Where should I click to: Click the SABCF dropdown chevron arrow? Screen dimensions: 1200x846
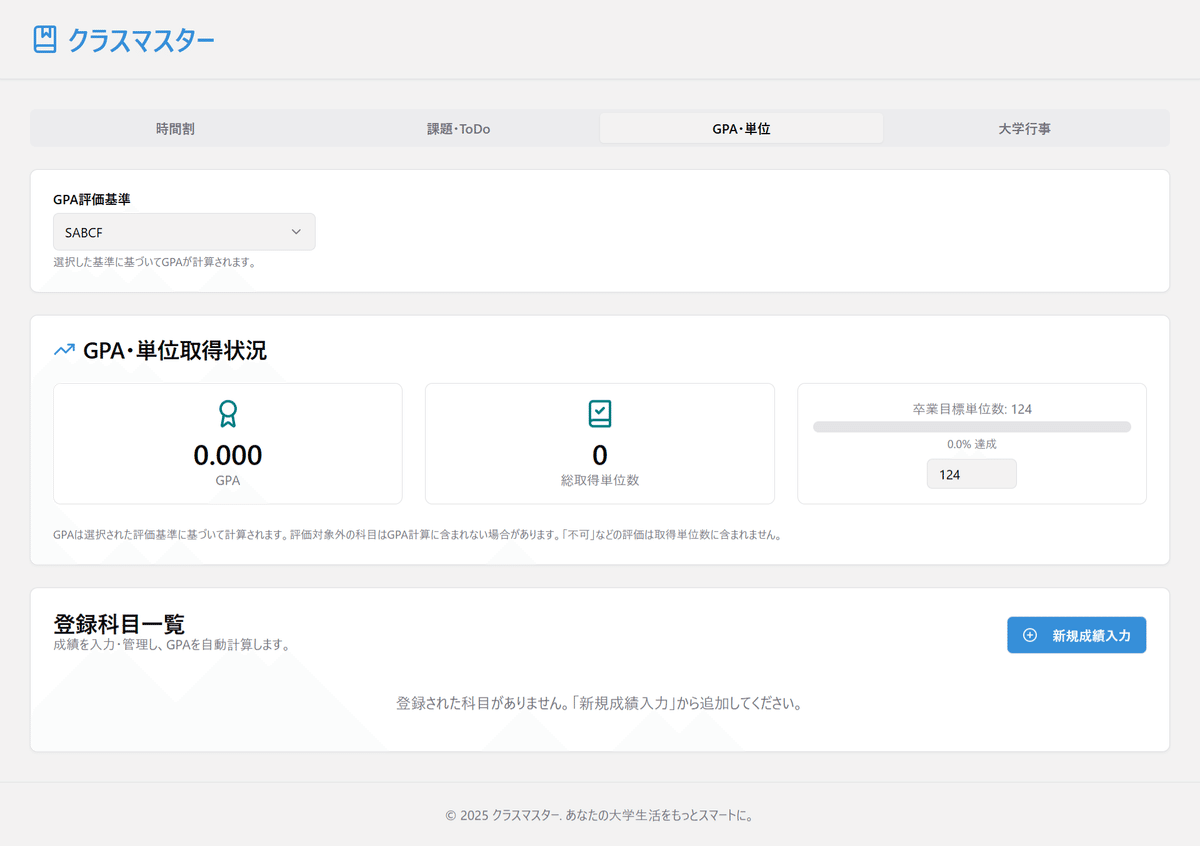point(296,232)
